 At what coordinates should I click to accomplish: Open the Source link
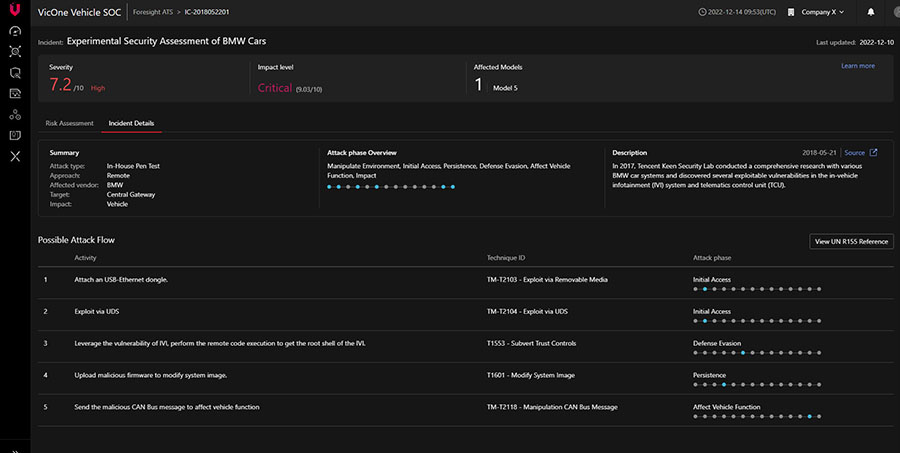[x=854, y=153]
